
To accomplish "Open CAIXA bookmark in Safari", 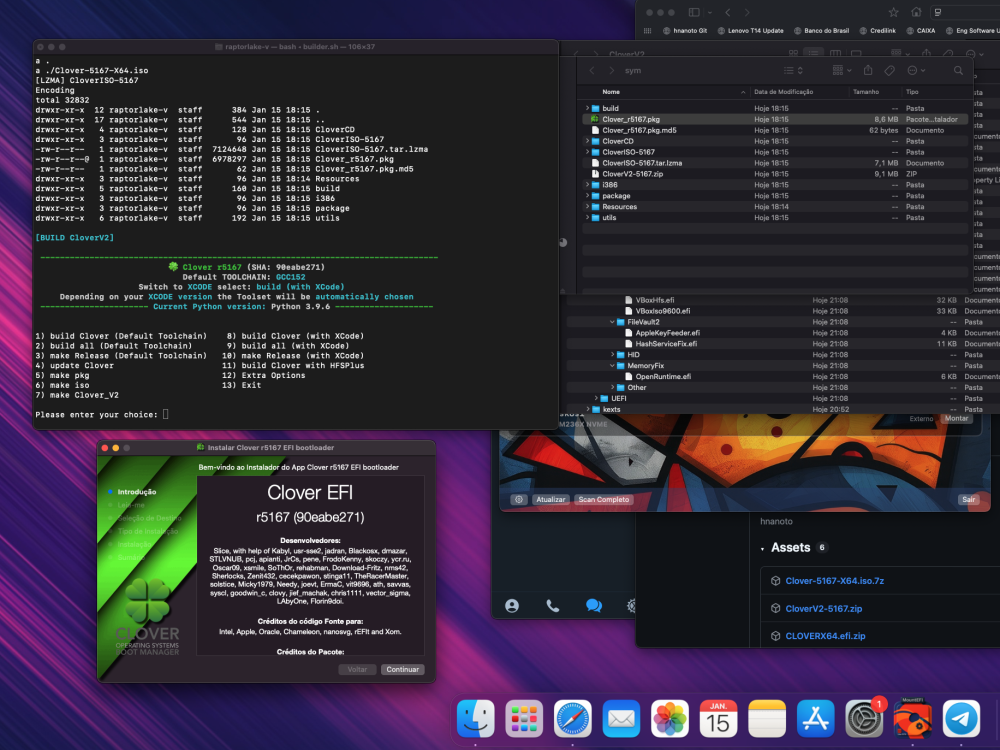I will [x=921, y=31].
